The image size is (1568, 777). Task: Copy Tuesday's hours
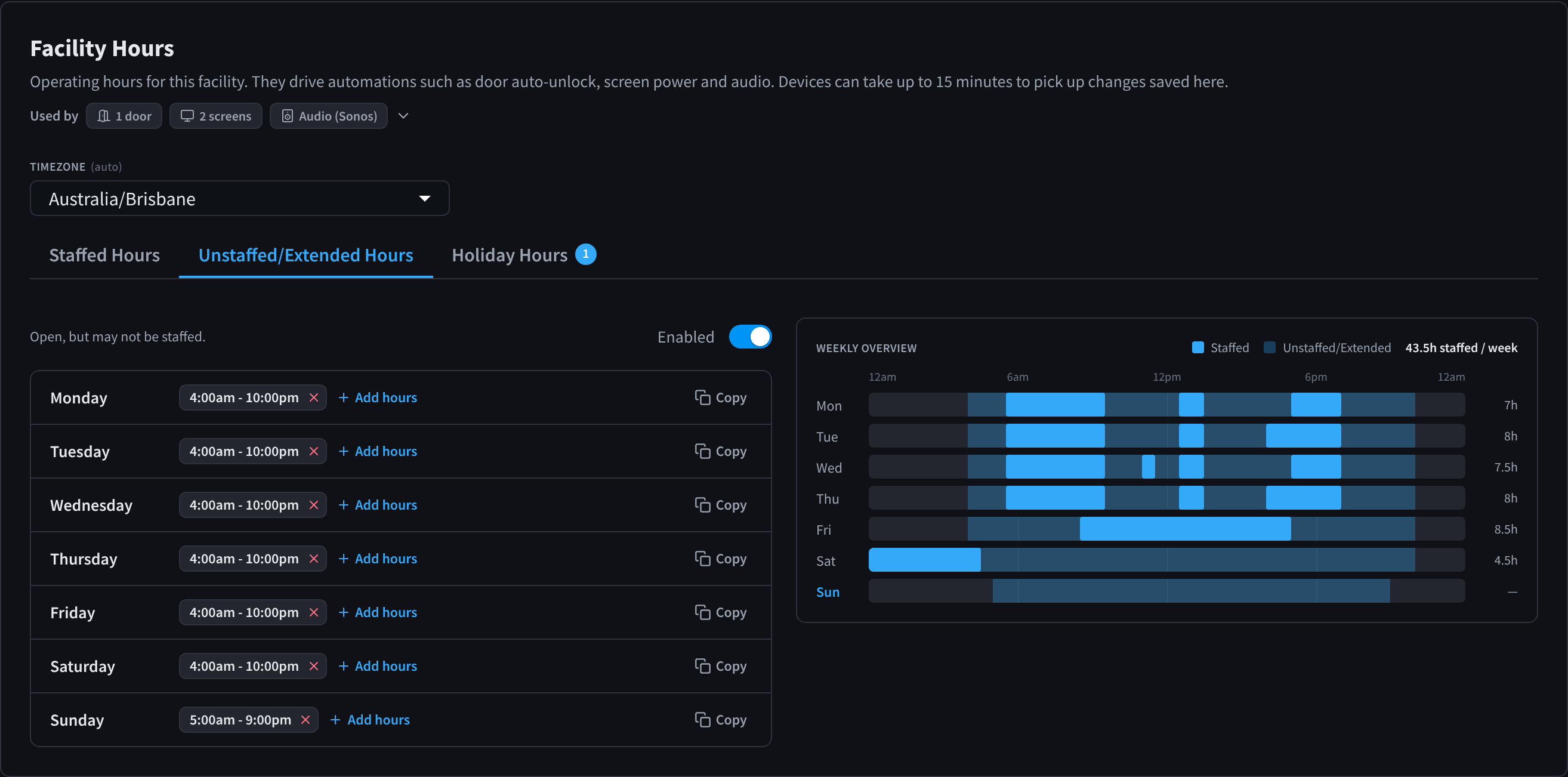(721, 451)
